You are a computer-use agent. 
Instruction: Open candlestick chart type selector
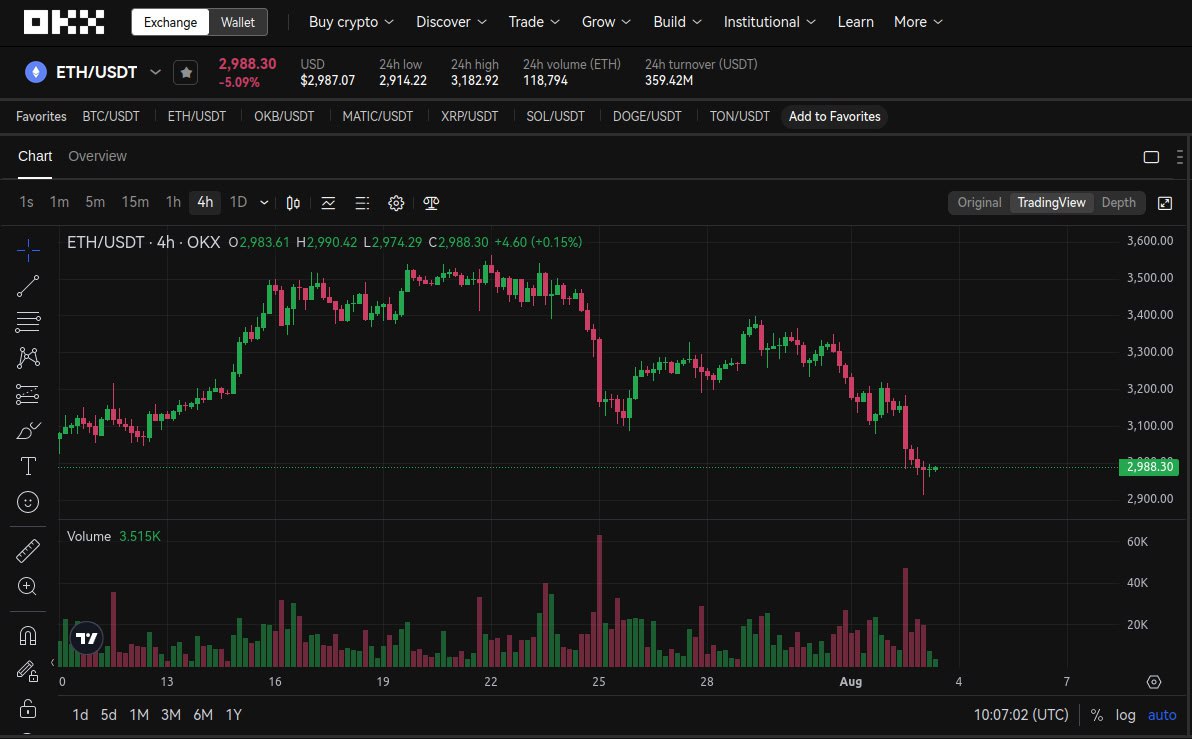coord(293,203)
